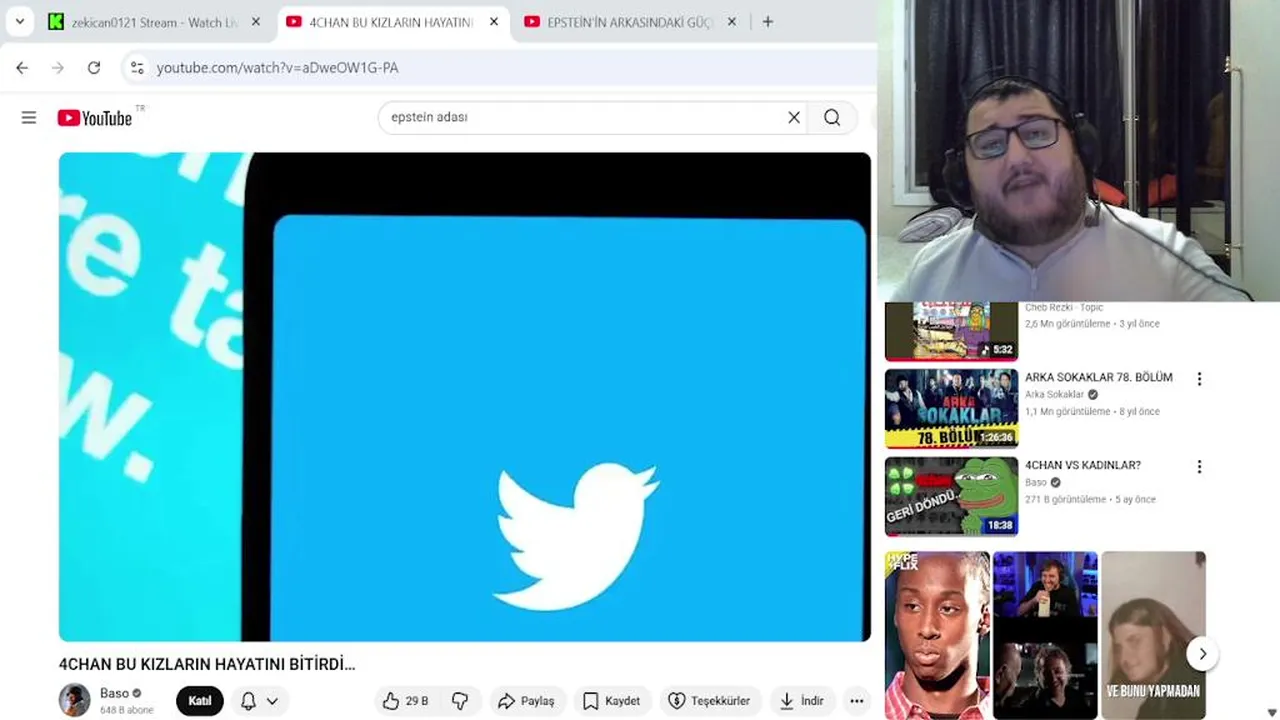The image size is (1280, 720).
Task: Click '1,1 Mn görüntüleme • 8 yıl önce' text
Action: click(1092, 412)
